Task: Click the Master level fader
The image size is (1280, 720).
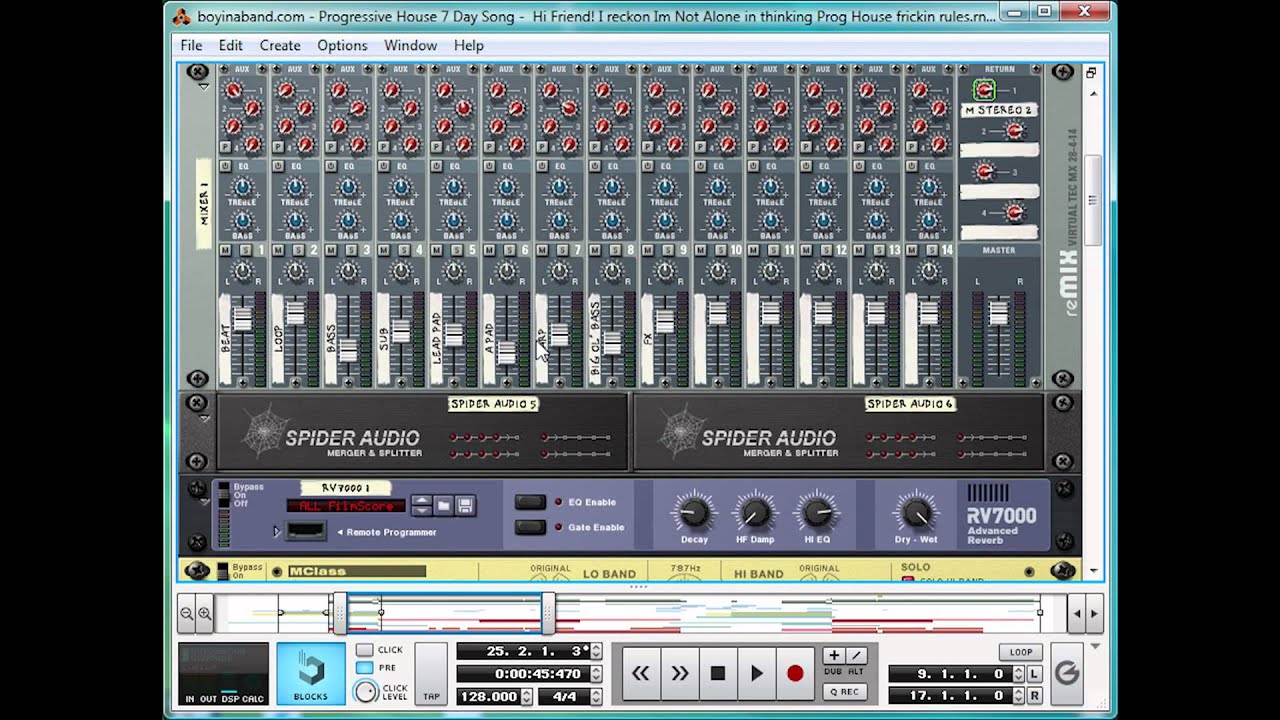Action: pos(998,313)
